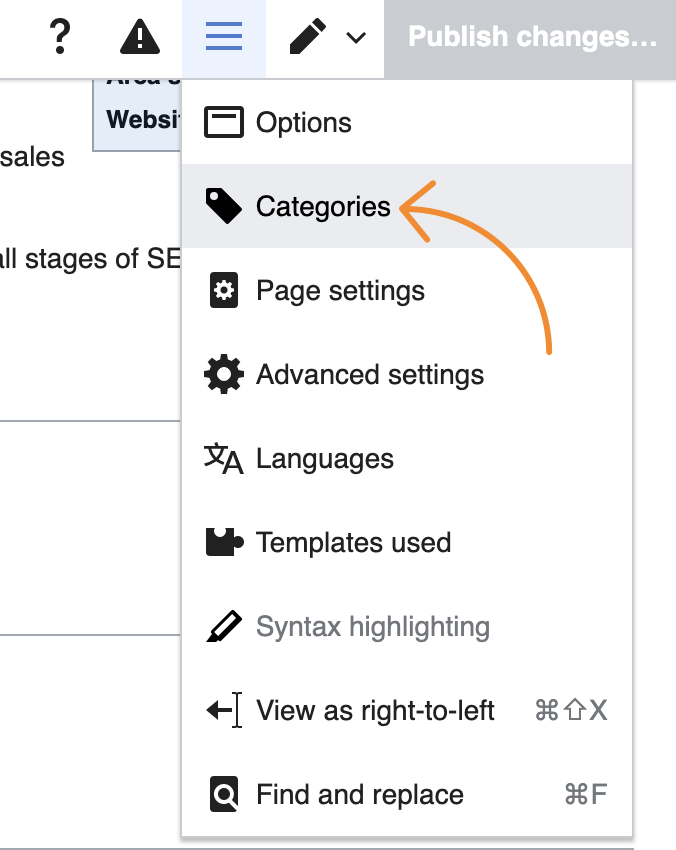Click the Categories tag icon
Viewport: 676px width, 850px height.
[225, 206]
